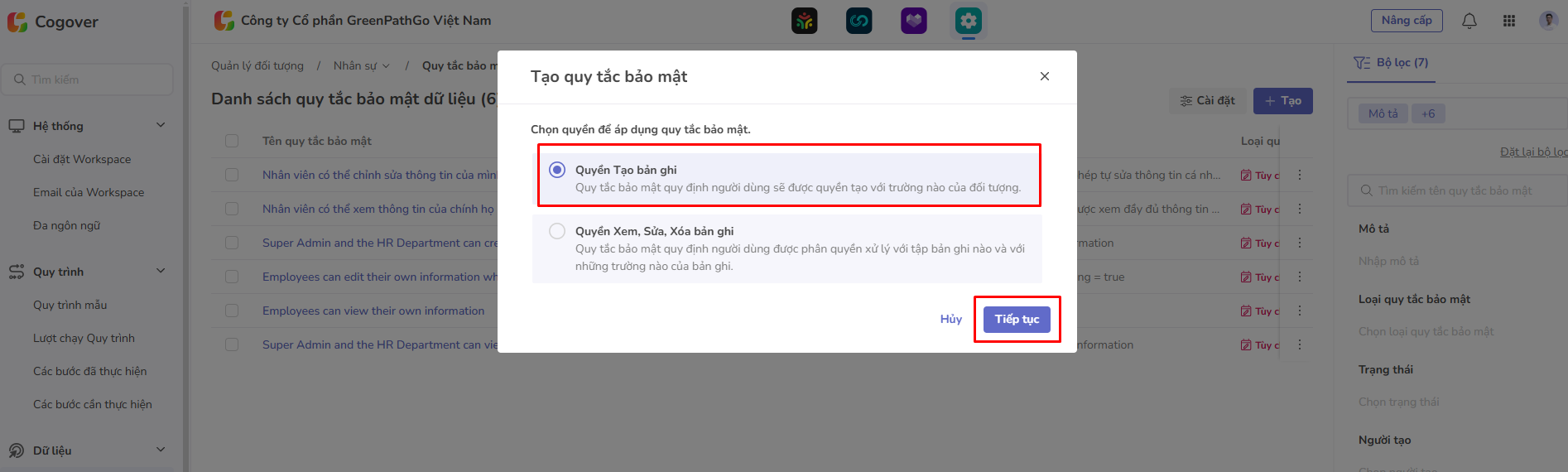
Task: Open the settings gear app icon
Action: (x=969, y=21)
